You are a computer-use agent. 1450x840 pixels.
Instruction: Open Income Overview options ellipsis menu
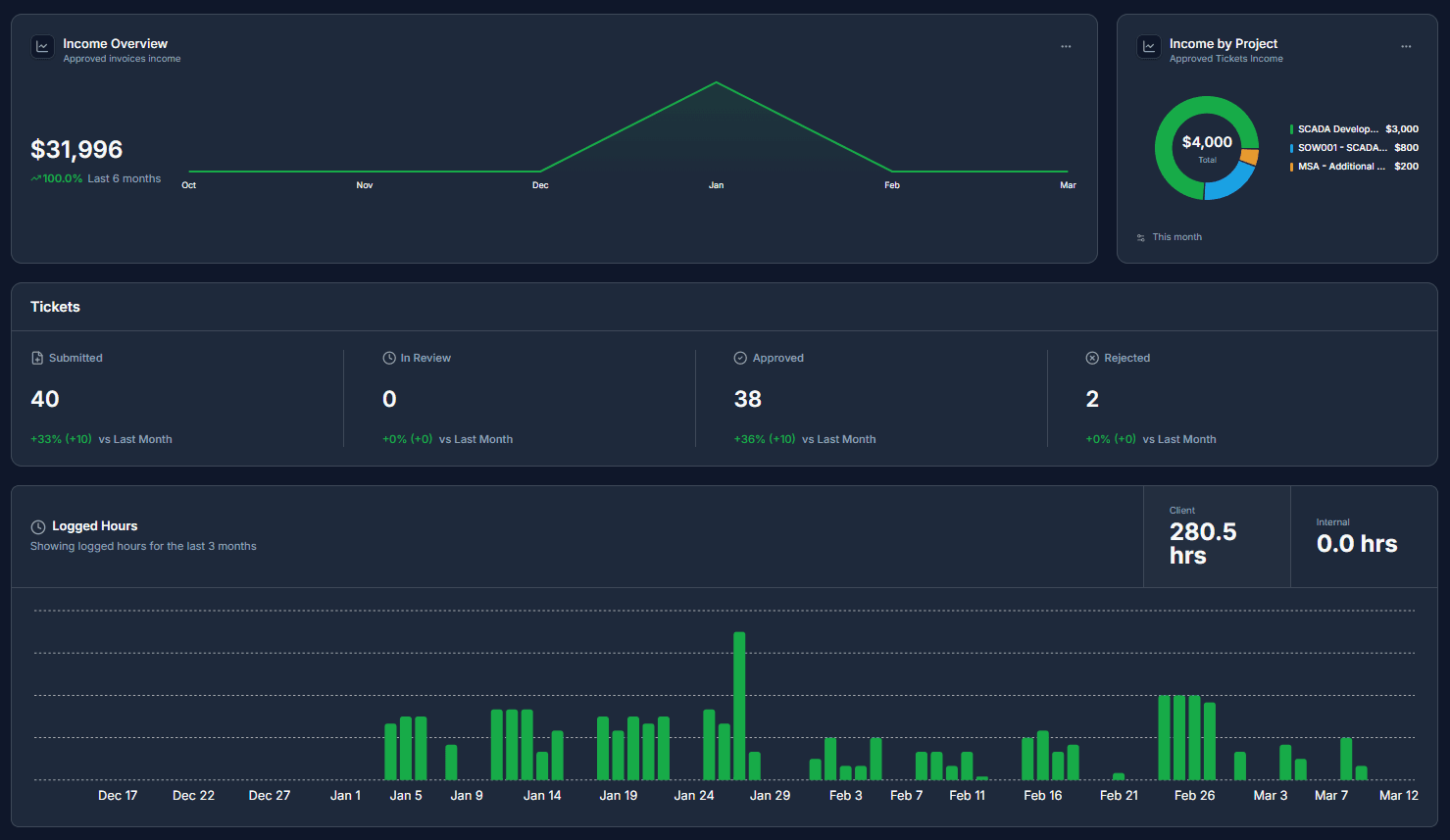point(1066,46)
